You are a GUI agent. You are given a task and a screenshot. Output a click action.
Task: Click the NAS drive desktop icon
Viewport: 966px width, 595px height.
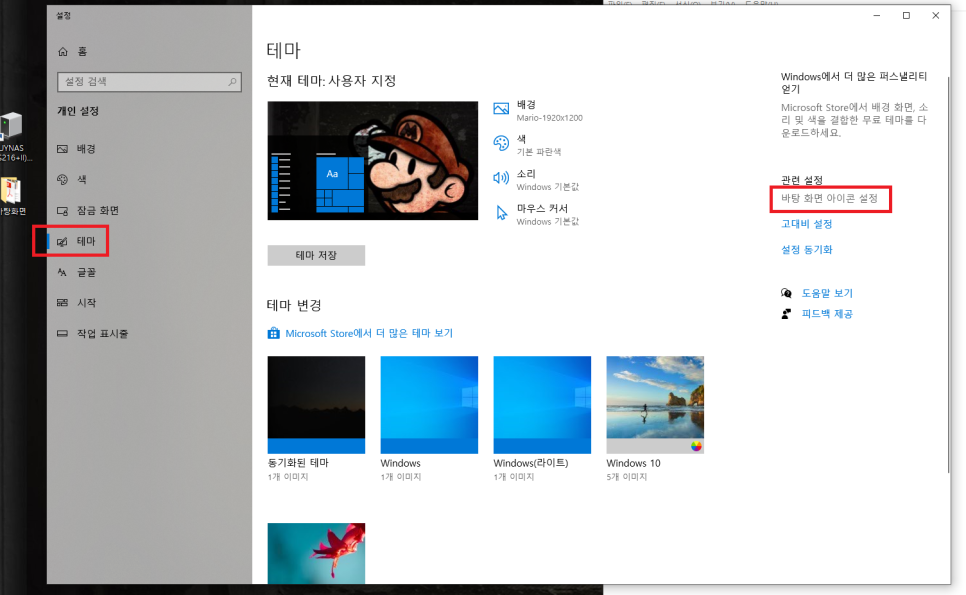pyautogui.click(x=11, y=126)
